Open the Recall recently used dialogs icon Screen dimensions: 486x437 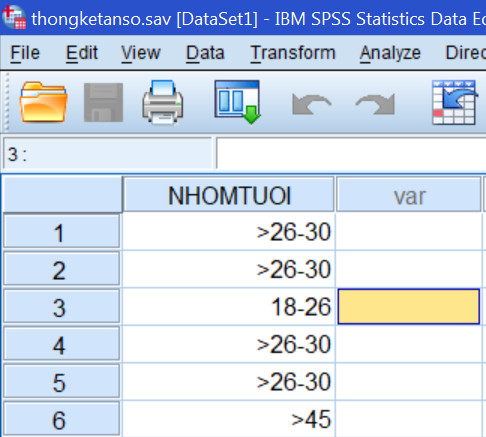[x=237, y=102]
